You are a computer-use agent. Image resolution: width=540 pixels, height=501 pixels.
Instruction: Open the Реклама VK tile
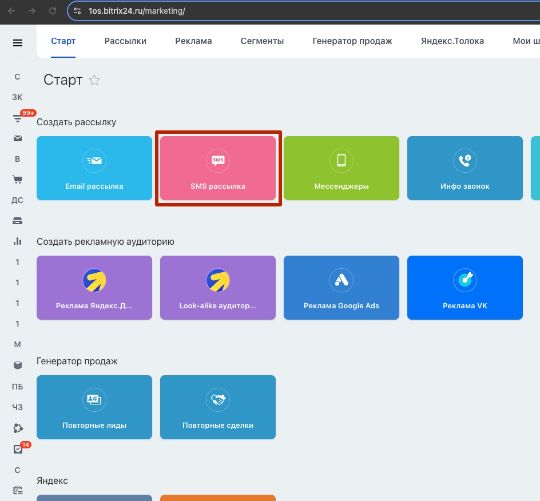click(x=465, y=288)
